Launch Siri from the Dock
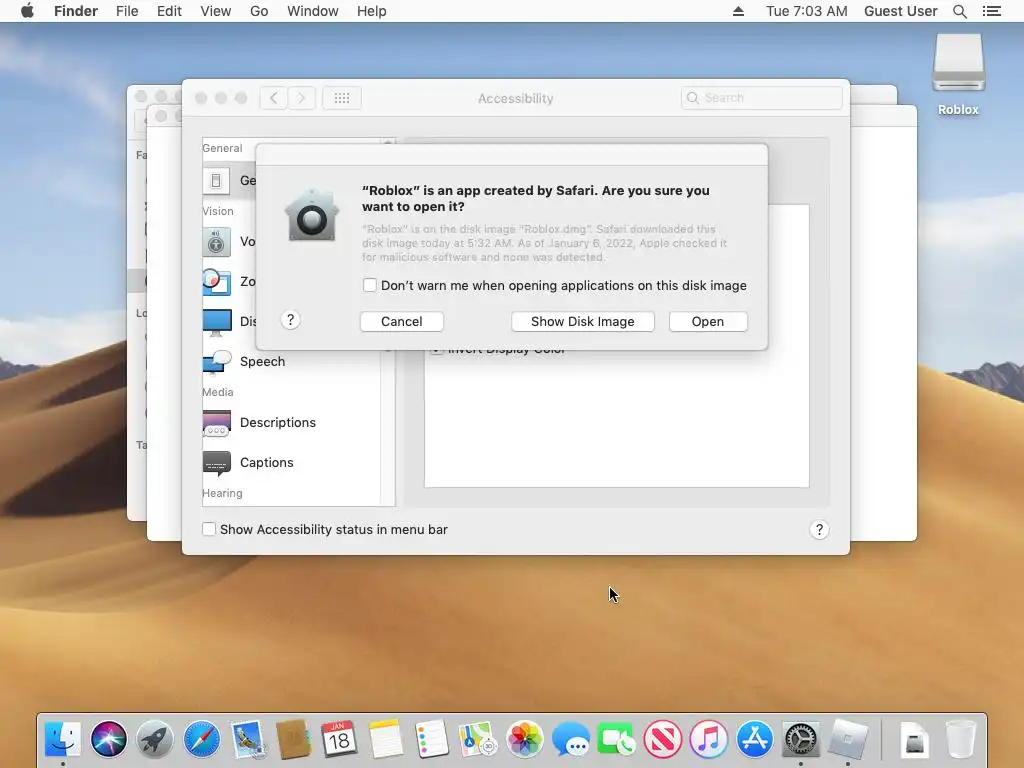 (x=109, y=740)
